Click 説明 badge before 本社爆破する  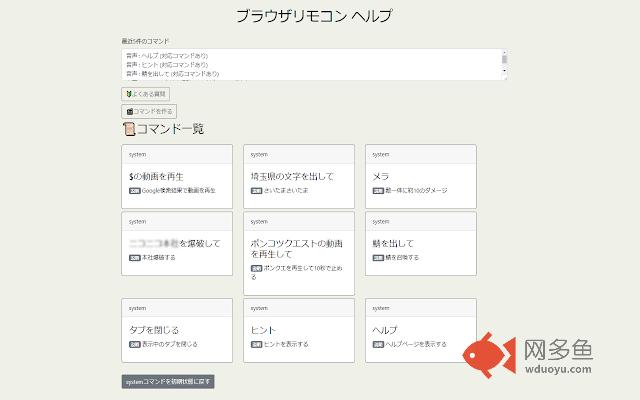tap(135, 258)
